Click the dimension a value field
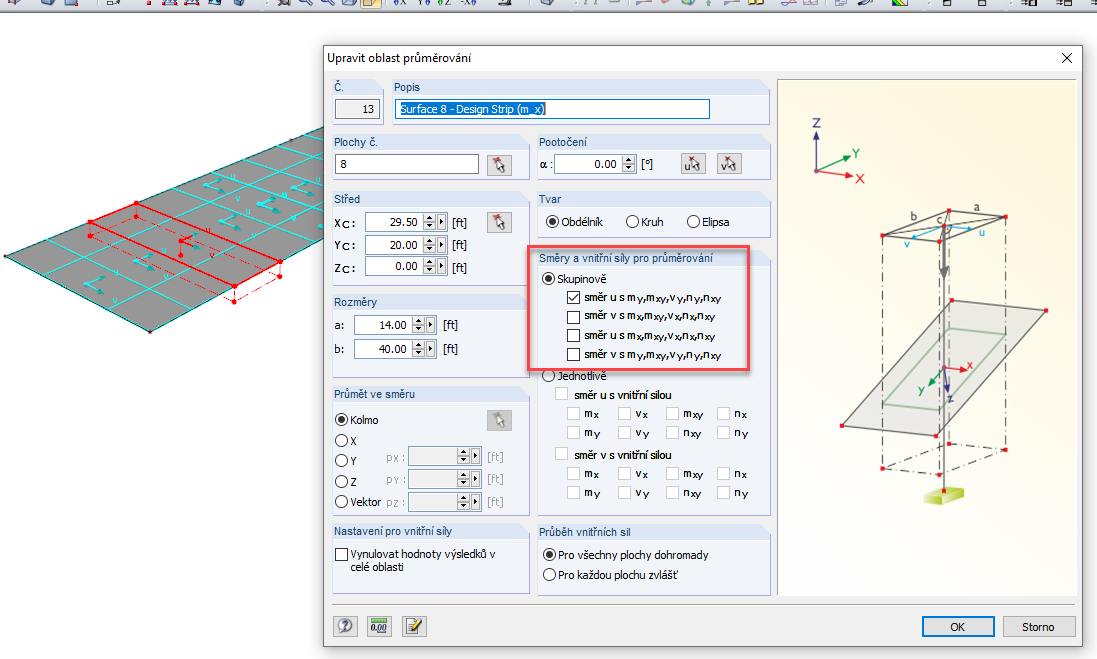The image size is (1097, 659). coord(383,325)
